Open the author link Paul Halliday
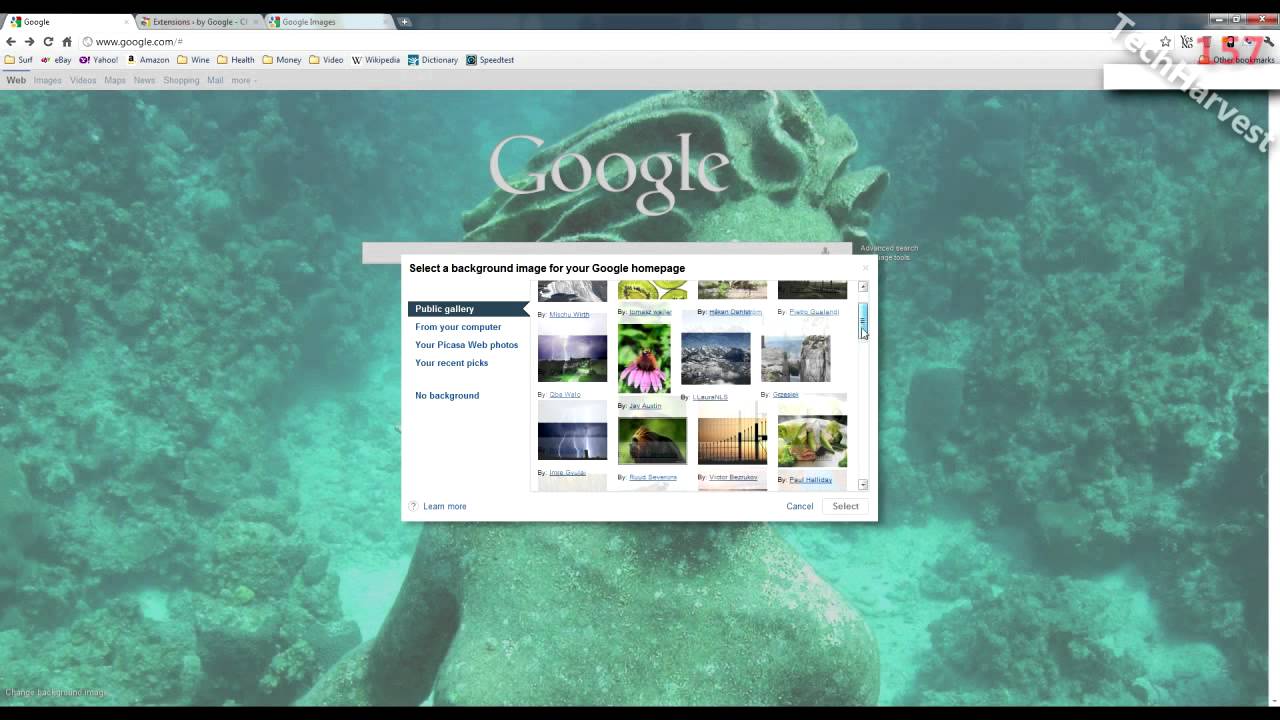Image resolution: width=1280 pixels, height=720 pixels. (810, 480)
